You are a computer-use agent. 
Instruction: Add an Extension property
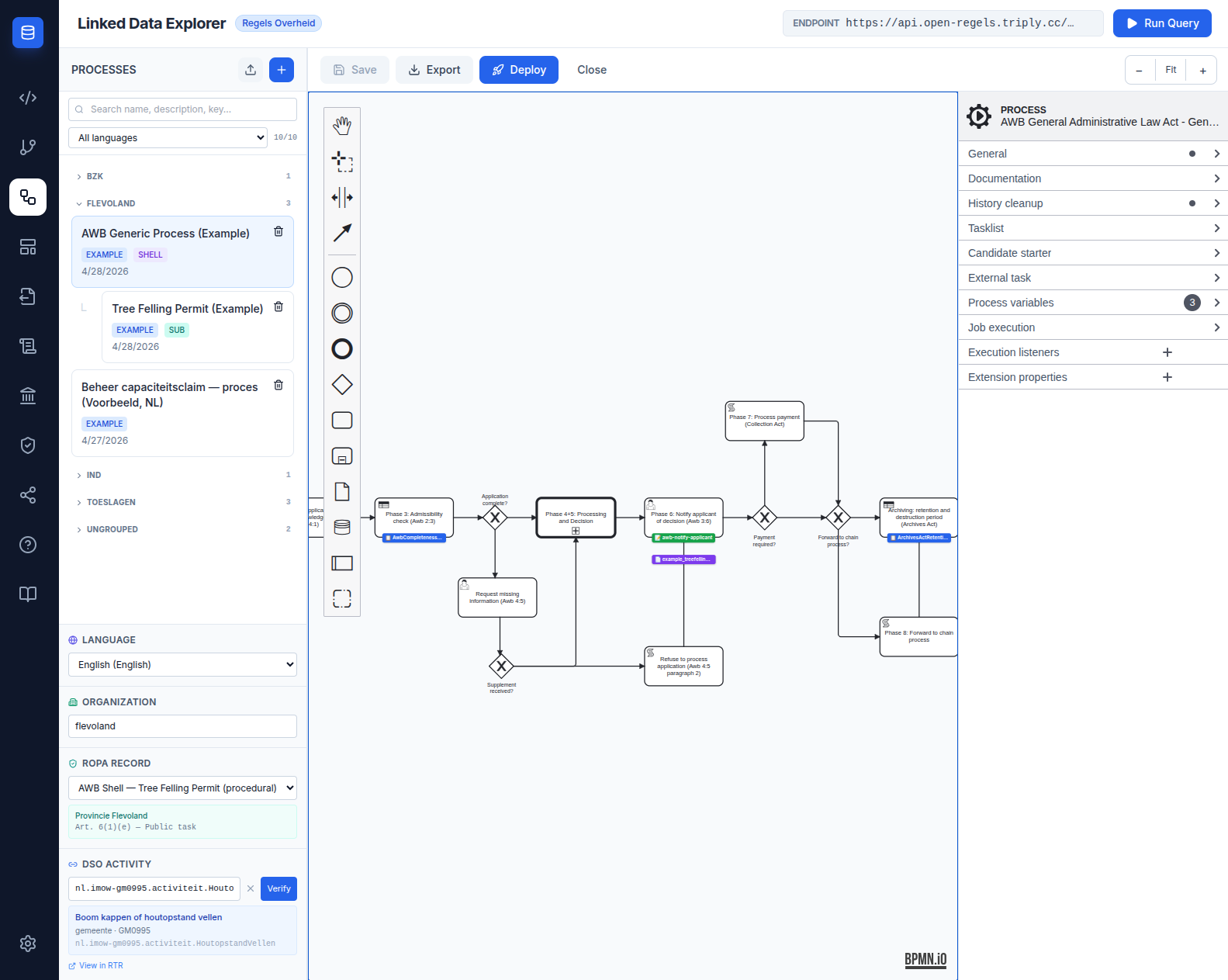1167,377
